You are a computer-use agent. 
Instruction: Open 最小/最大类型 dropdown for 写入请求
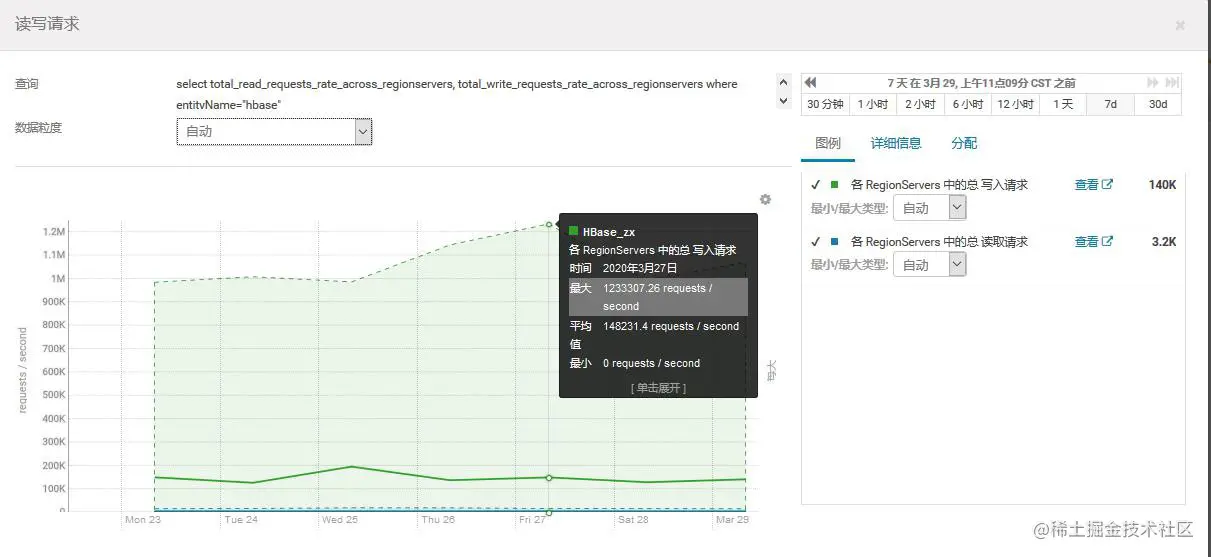tap(930, 208)
